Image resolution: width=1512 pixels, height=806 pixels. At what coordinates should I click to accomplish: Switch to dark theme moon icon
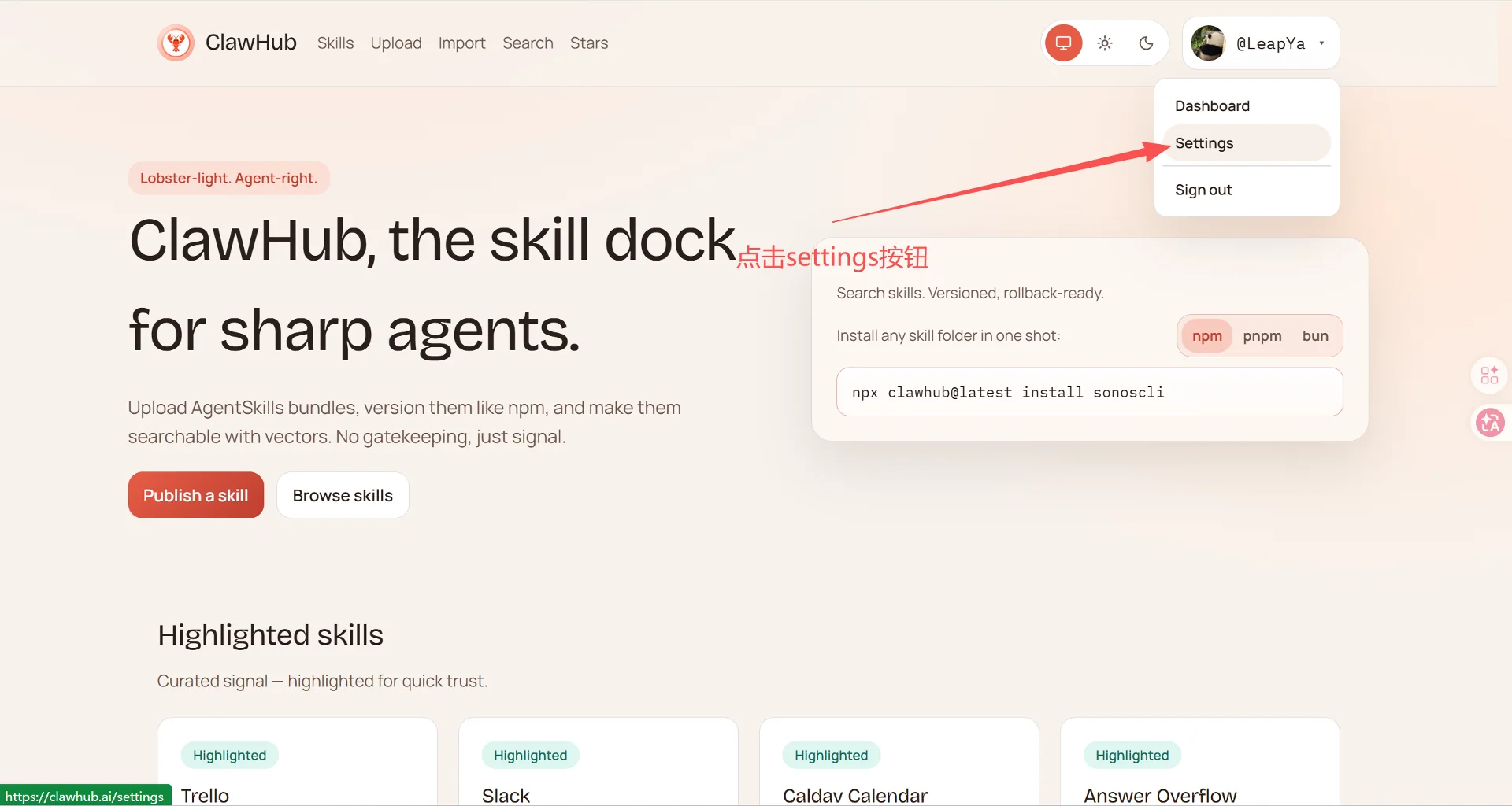pos(1146,43)
